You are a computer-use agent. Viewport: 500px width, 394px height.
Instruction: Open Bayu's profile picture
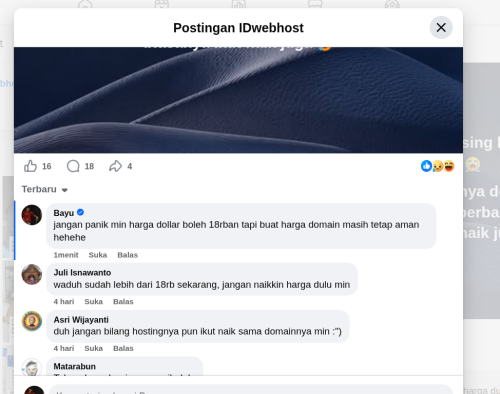pyautogui.click(x=32, y=215)
